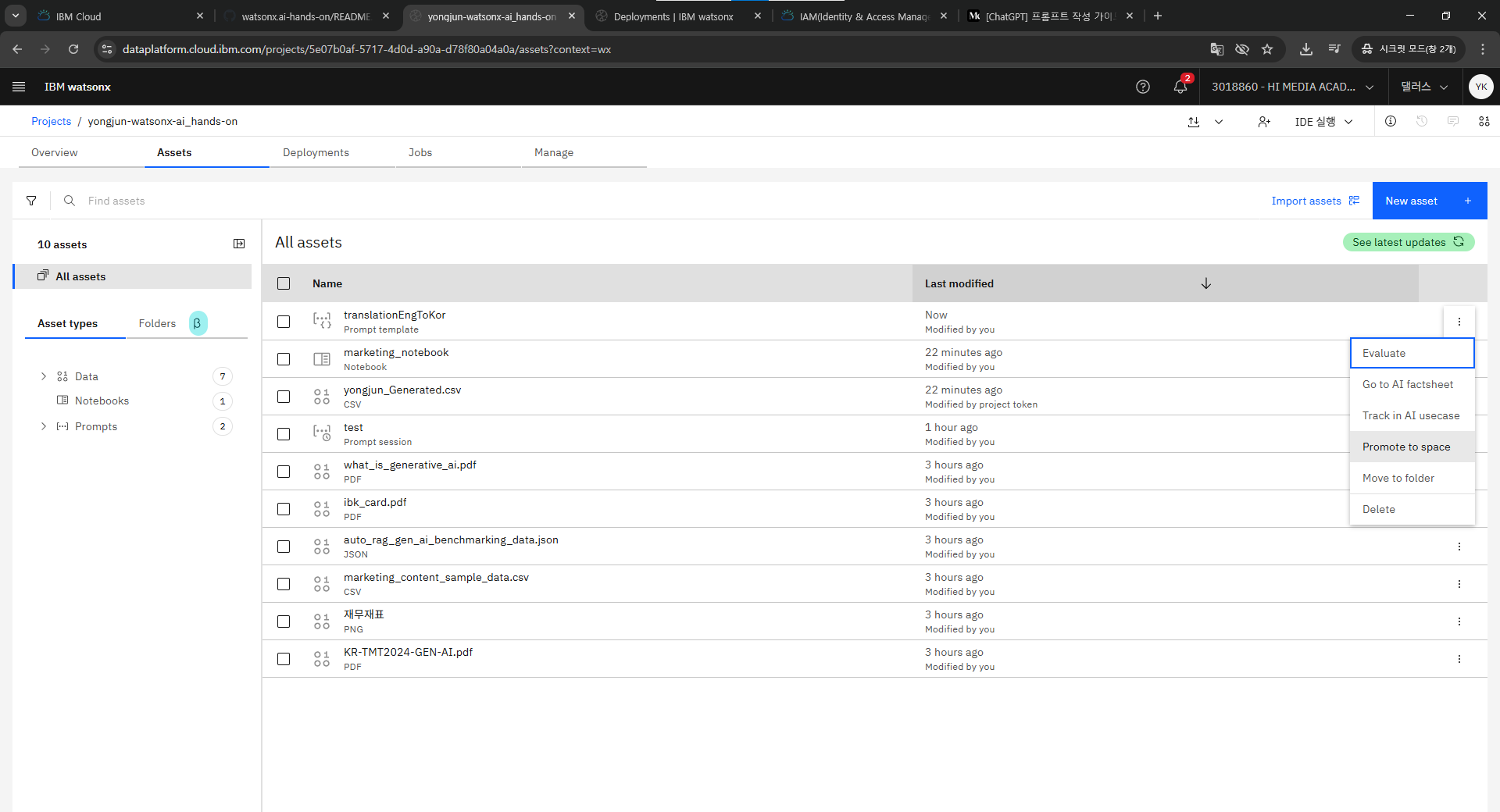Open the browser tab search dropdown
The width and height of the screenshot is (1500, 812).
[x=16, y=16]
